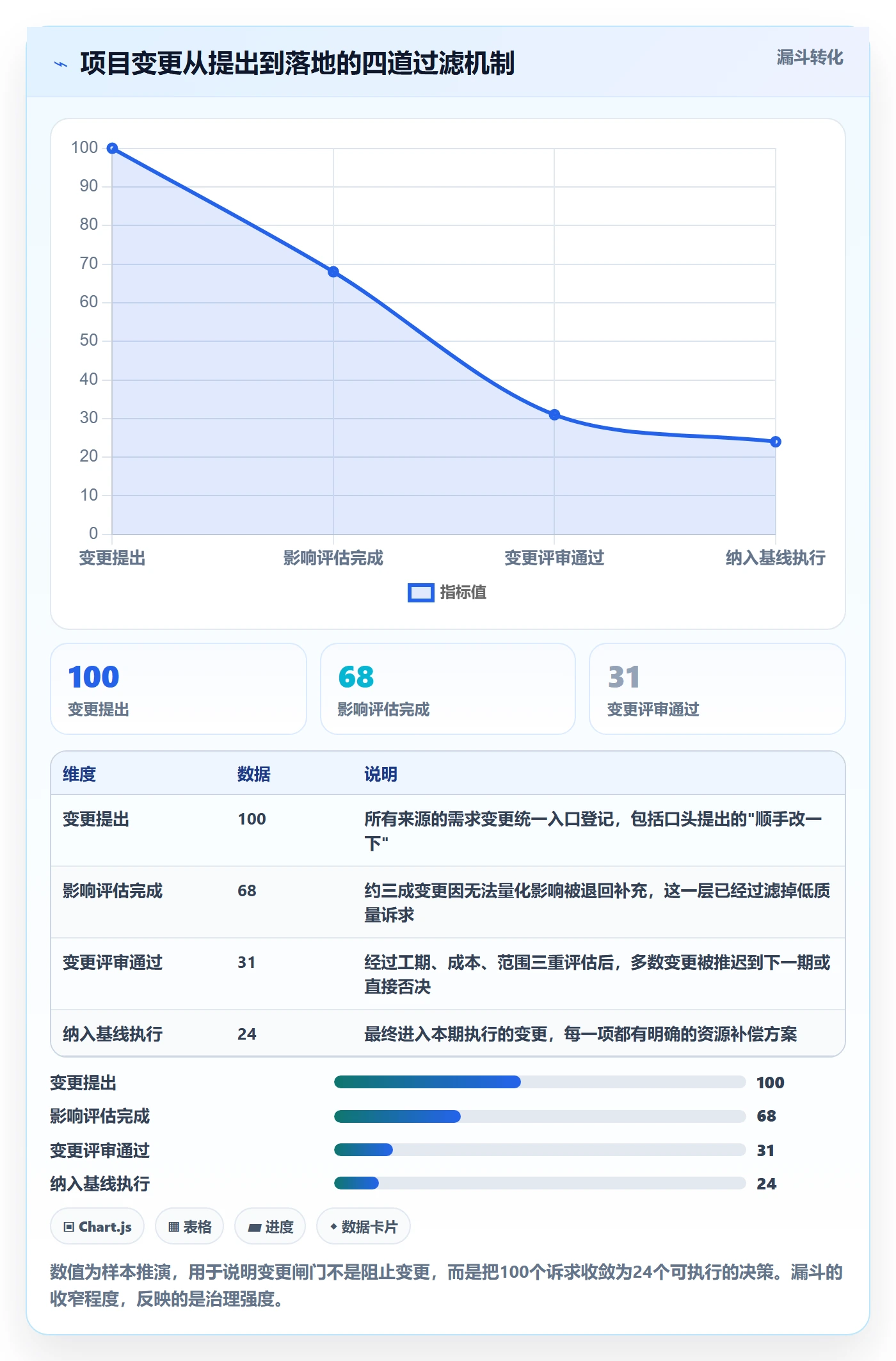The image size is (896, 1361).
Task: Select the chart data point at 纳入基线执行
Action: 775,442
